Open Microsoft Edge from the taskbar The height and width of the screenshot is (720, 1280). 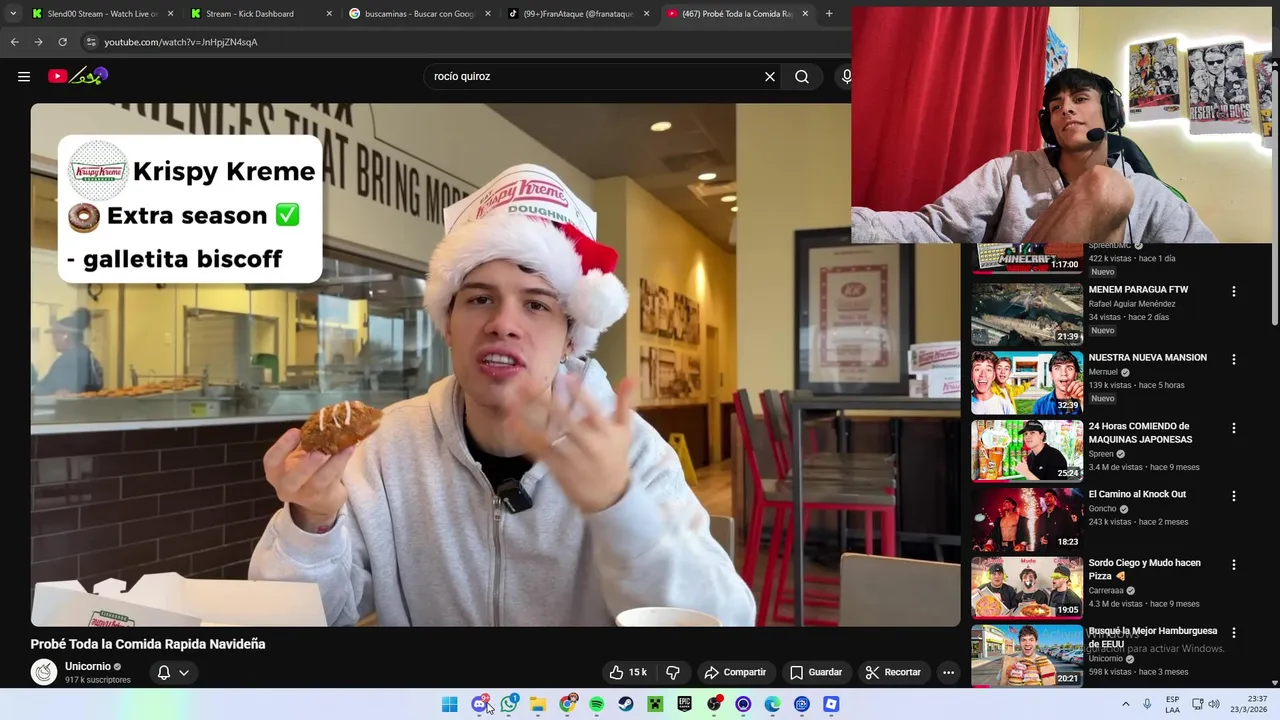click(773, 704)
